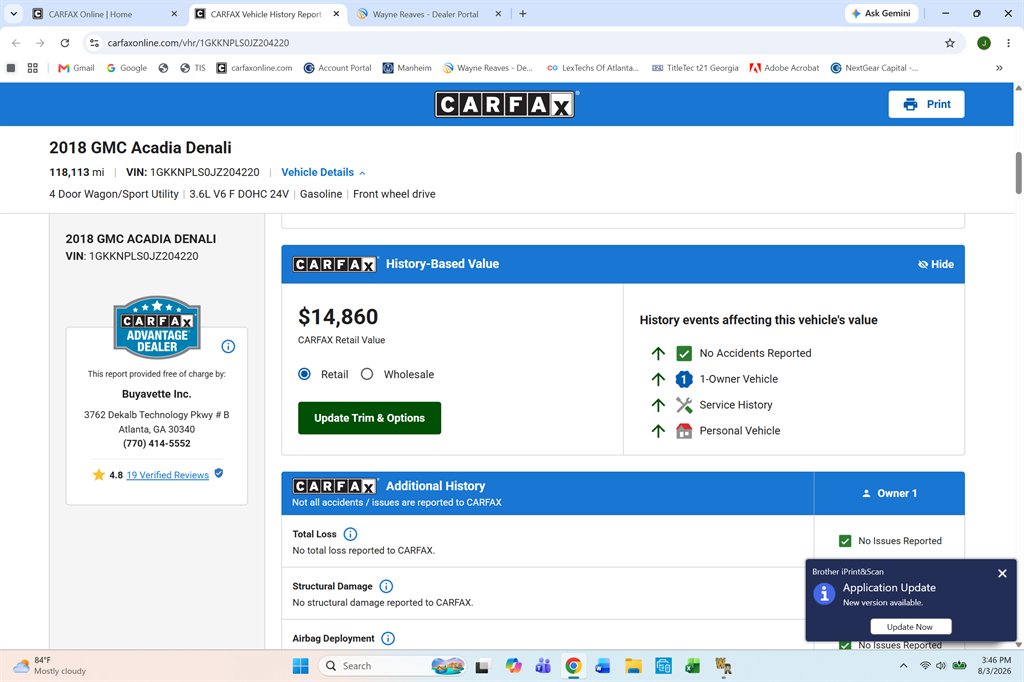
Task: Open Chrome from taskbar
Action: pyautogui.click(x=573, y=666)
